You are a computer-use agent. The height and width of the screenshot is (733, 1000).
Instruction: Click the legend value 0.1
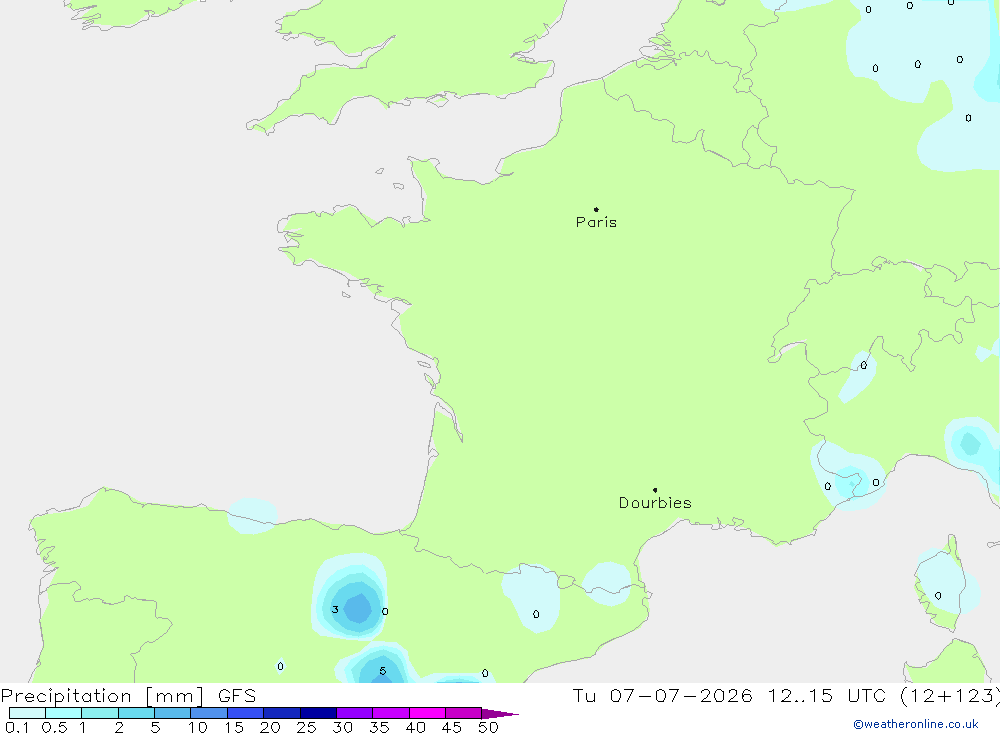tap(17, 727)
